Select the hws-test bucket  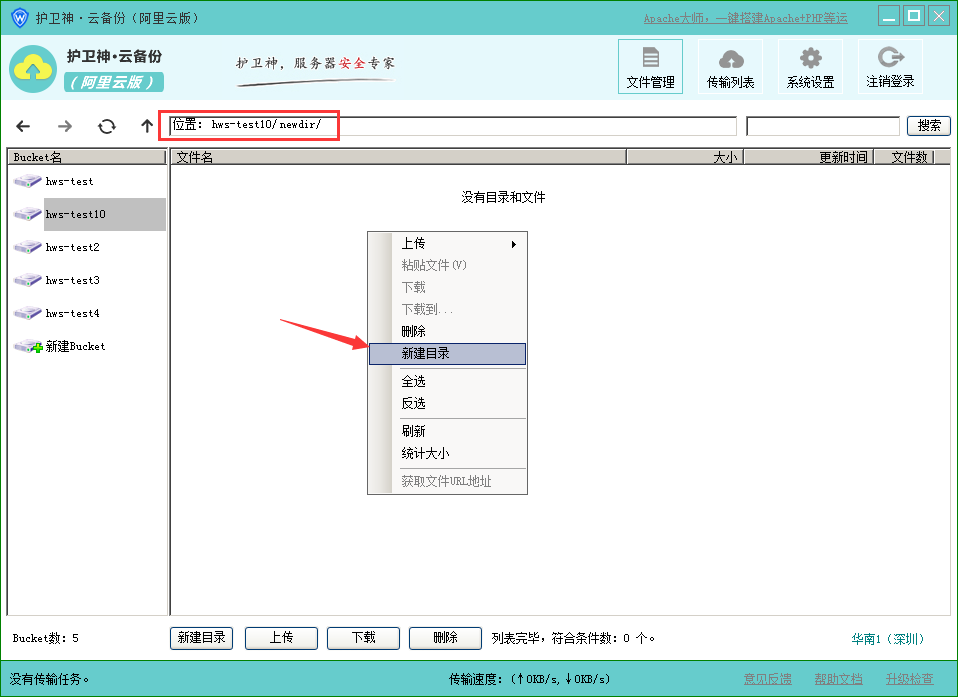[69, 181]
